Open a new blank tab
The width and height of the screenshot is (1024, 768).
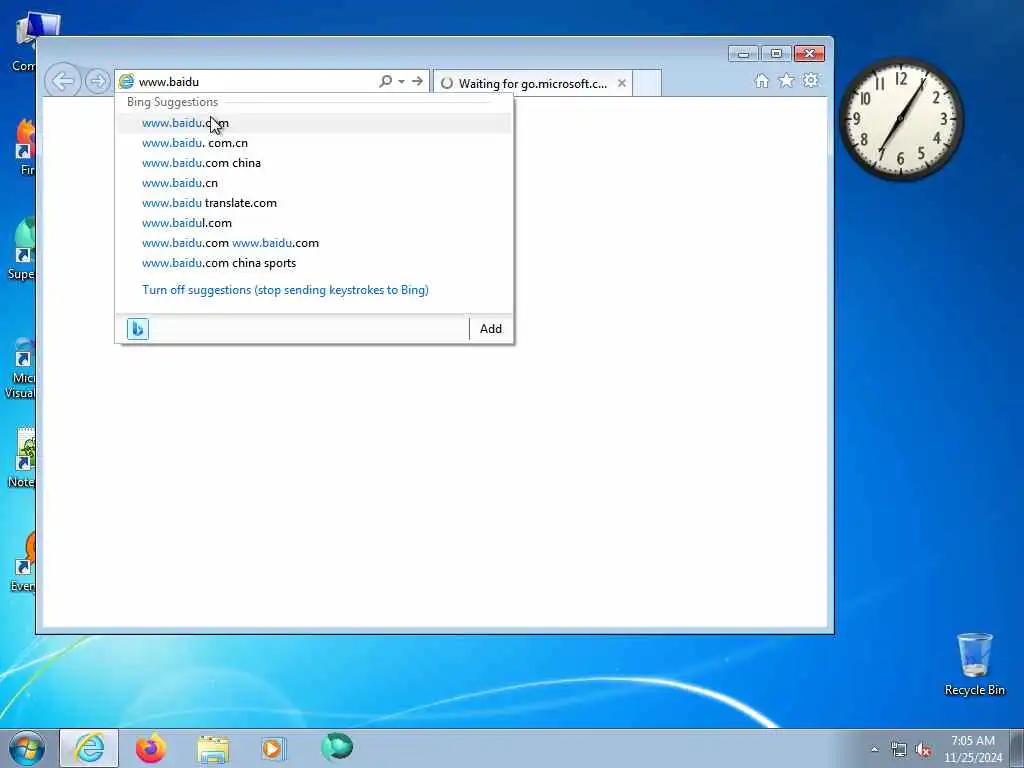[647, 83]
